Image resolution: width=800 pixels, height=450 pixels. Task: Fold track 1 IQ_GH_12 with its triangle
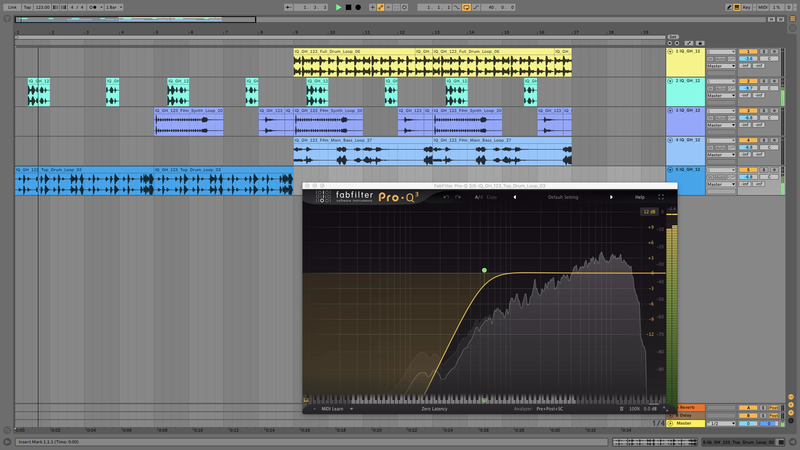[670, 52]
